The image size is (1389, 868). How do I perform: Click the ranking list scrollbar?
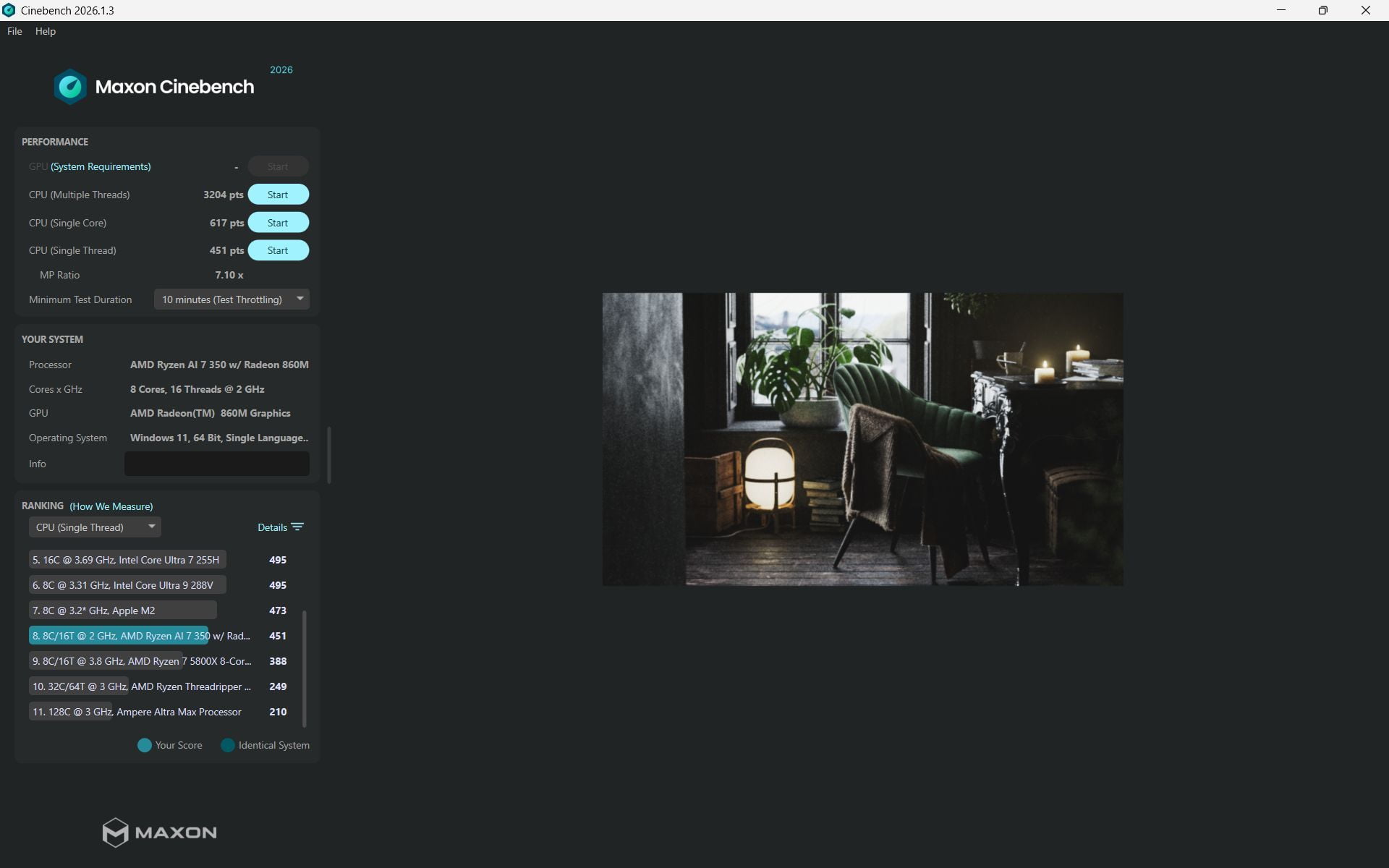click(304, 669)
